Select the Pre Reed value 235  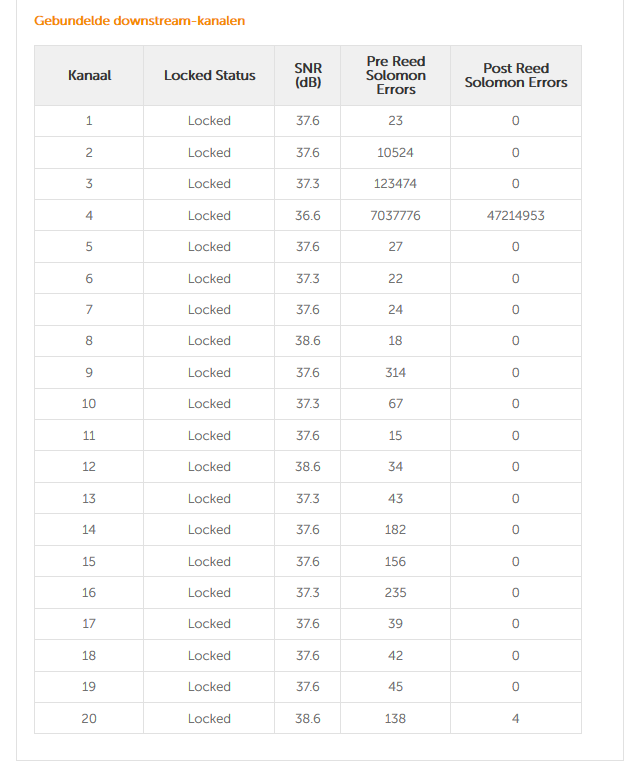pos(395,592)
